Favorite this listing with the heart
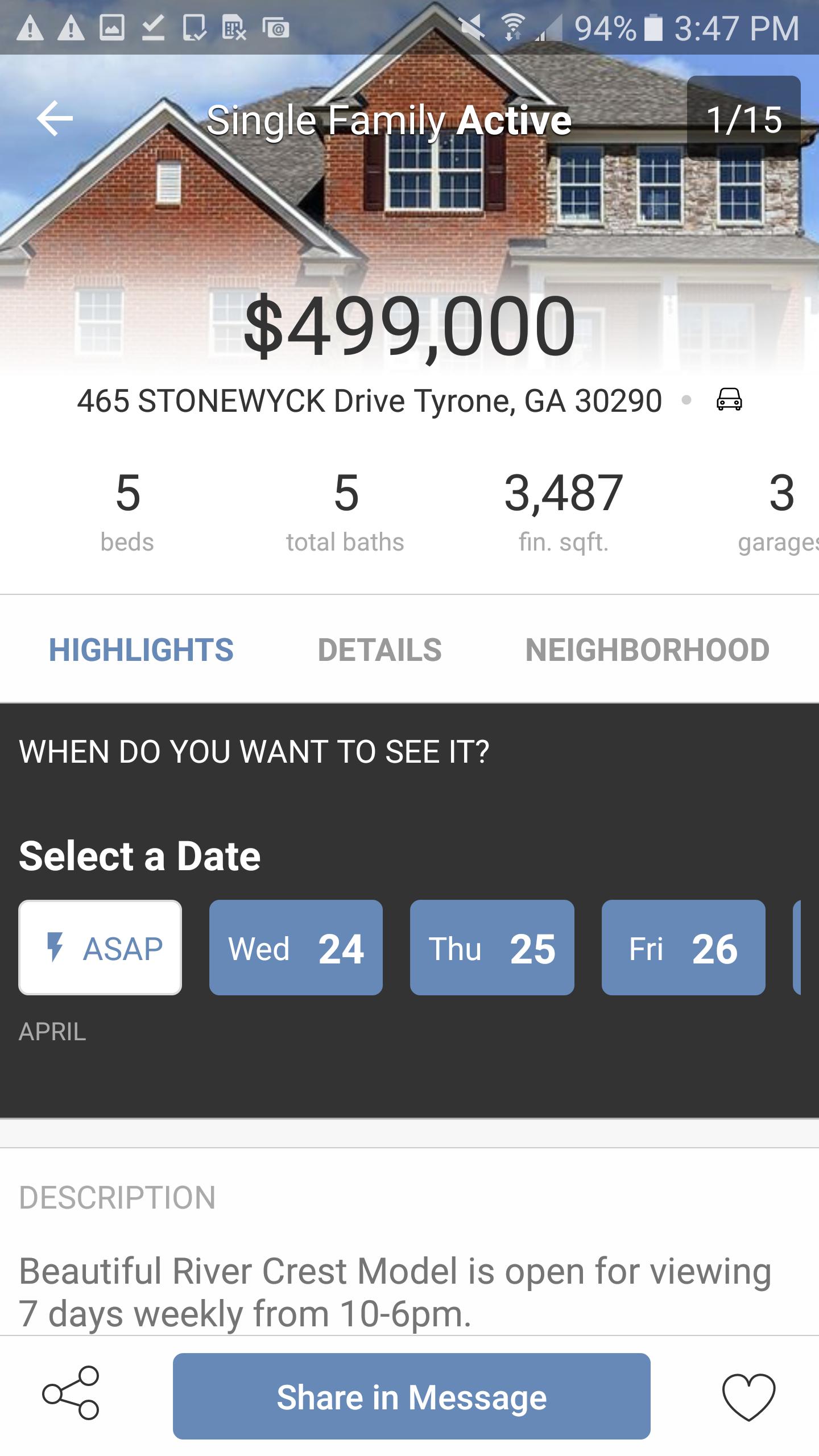 click(x=748, y=1396)
